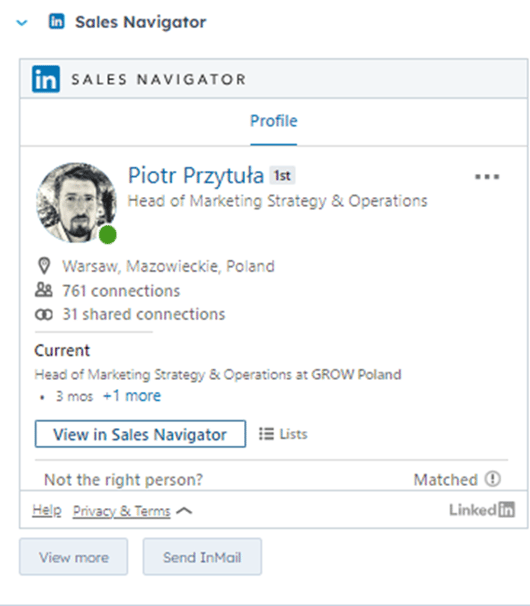Open the Lists icon button

point(283,434)
